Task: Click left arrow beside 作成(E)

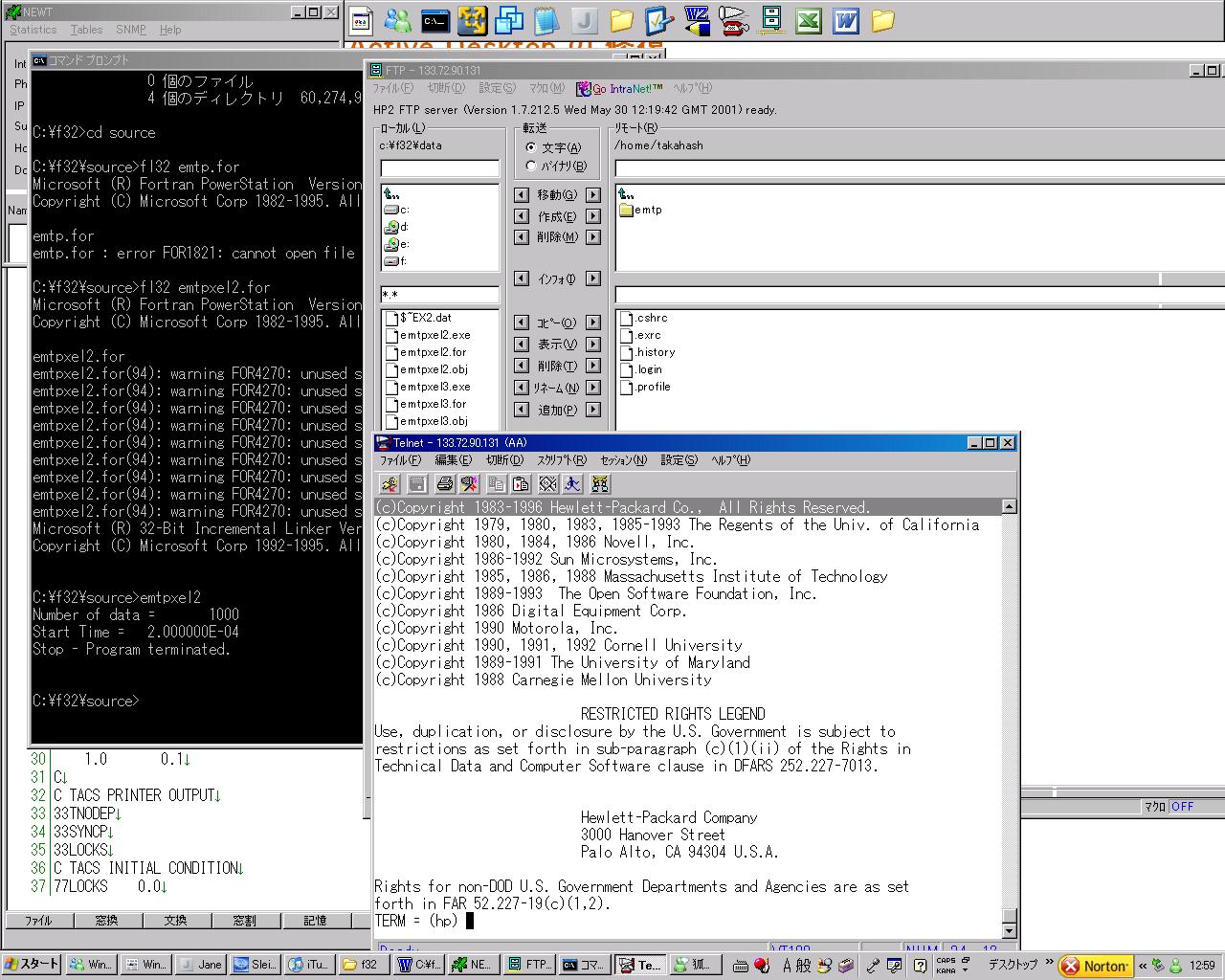Action: pos(522,216)
